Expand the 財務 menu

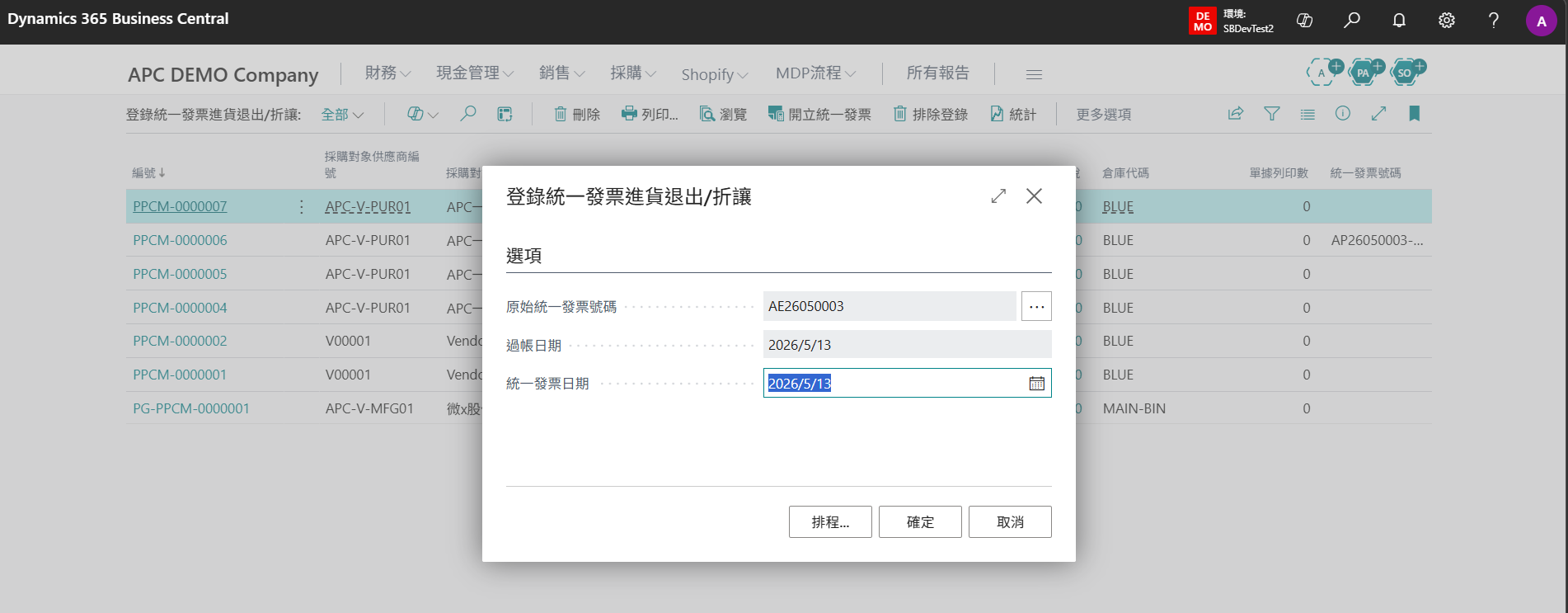tap(387, 73)
